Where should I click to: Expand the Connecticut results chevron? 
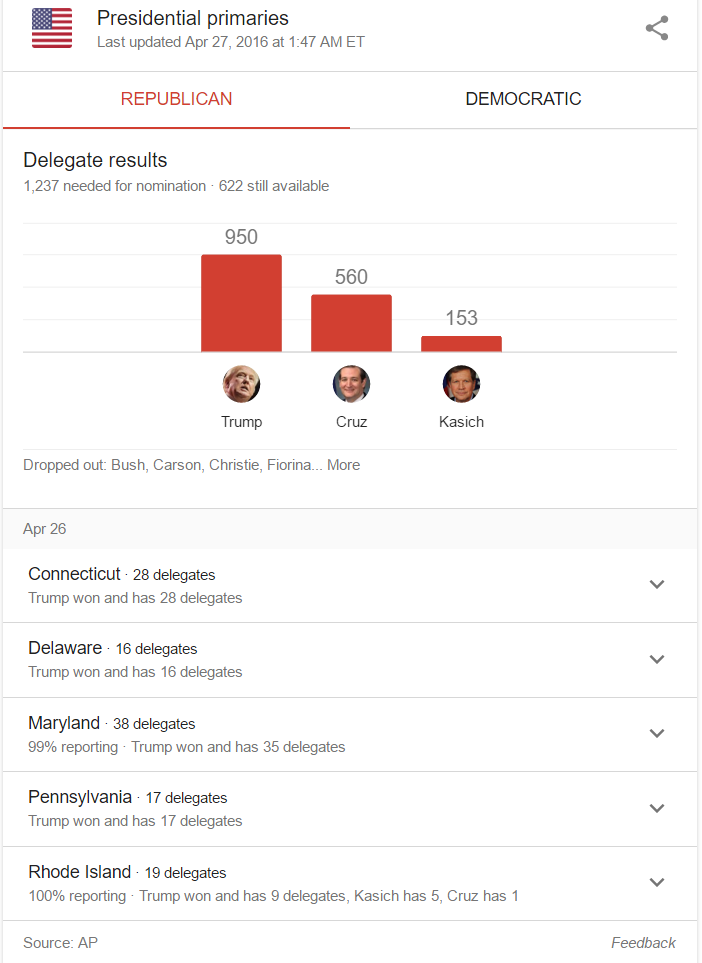tap(657, 585)
